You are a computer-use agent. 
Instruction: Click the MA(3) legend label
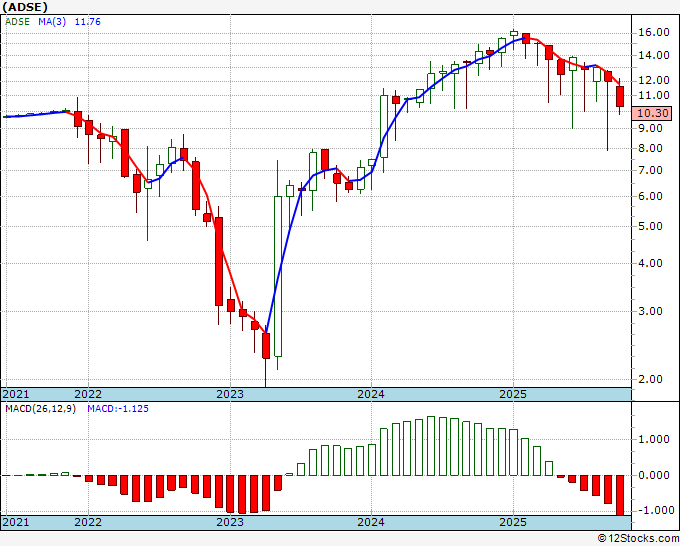52,22
